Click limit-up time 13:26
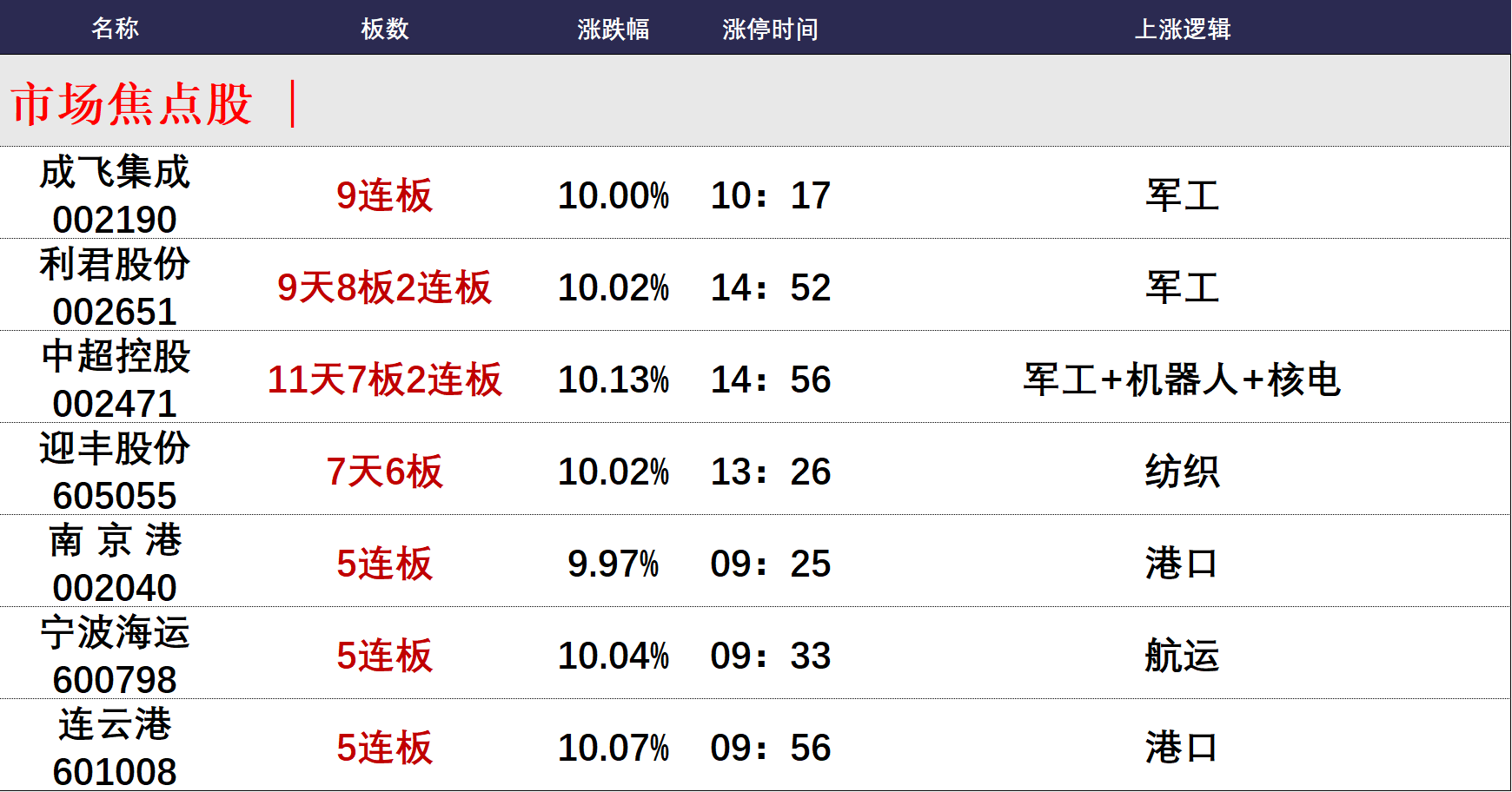1512x792 pixels. click(x=771, y=472)
